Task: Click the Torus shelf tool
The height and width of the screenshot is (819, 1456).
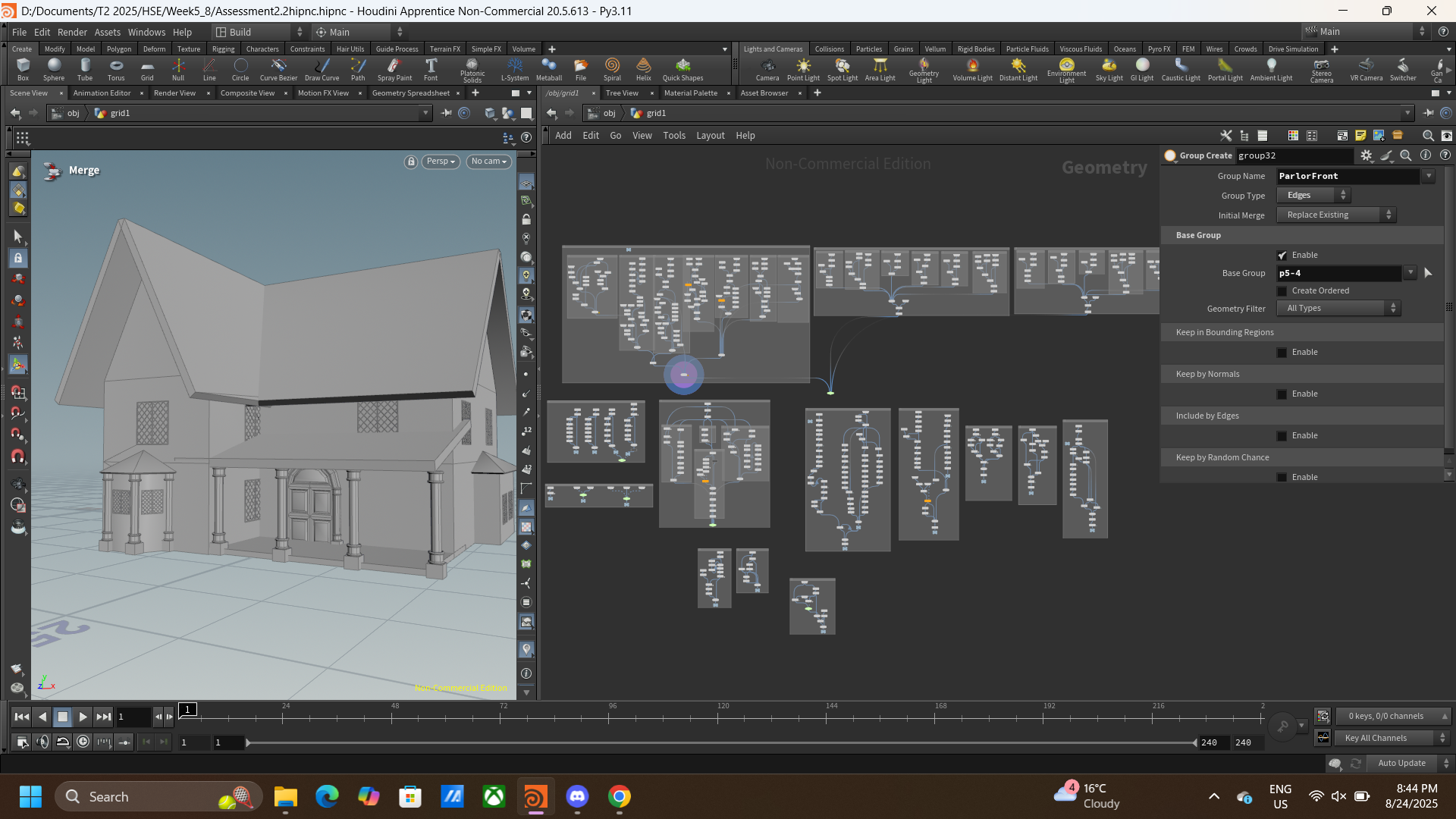Action: [116, 69]
